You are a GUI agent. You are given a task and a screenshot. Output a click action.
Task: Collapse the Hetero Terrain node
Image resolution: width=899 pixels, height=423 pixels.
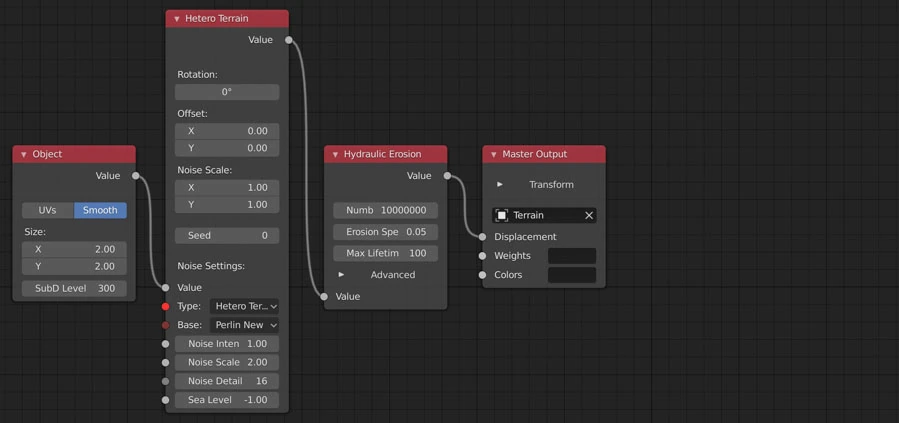tap(177, 19)
